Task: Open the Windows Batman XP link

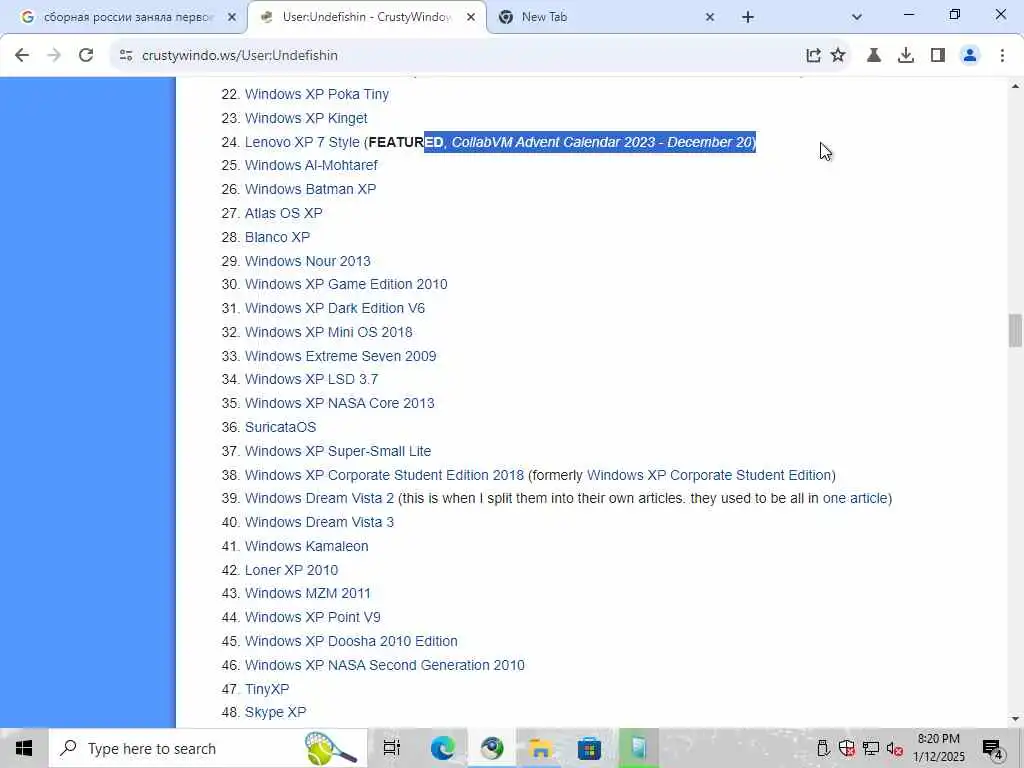Action: click(x=310, y=189)
